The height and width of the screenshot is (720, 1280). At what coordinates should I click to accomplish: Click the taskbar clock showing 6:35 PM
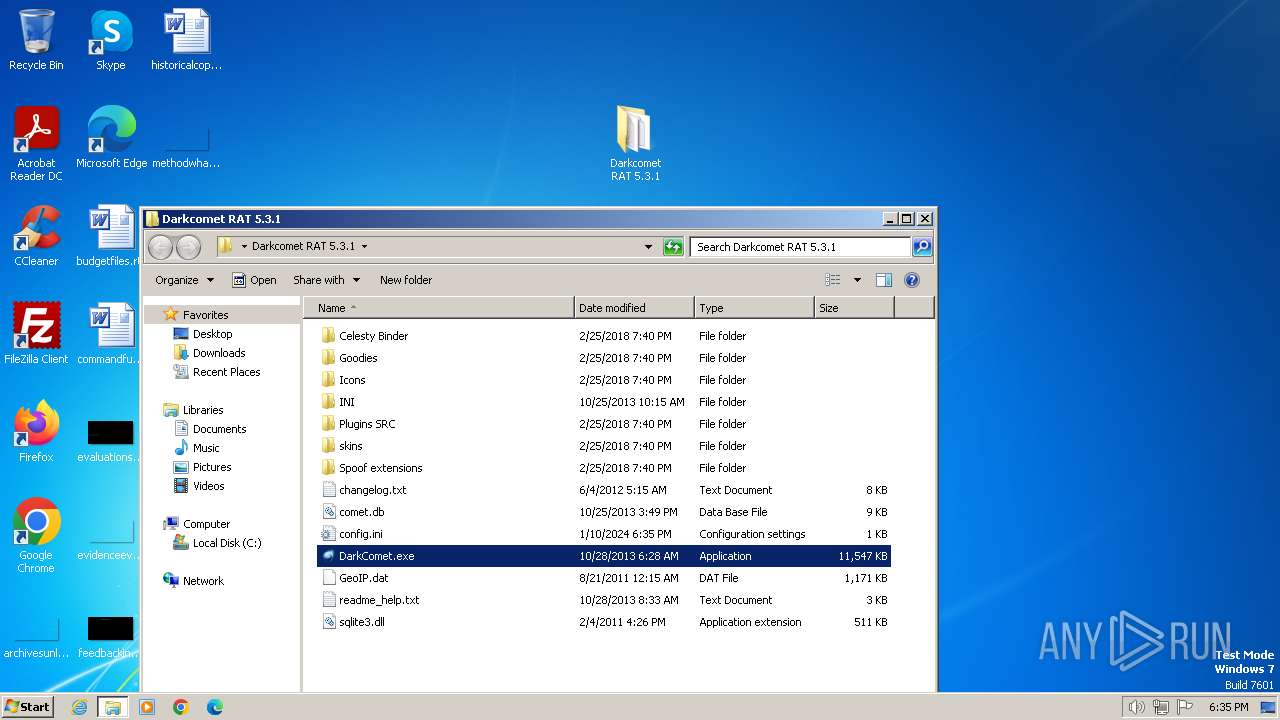coord(1228,707)
